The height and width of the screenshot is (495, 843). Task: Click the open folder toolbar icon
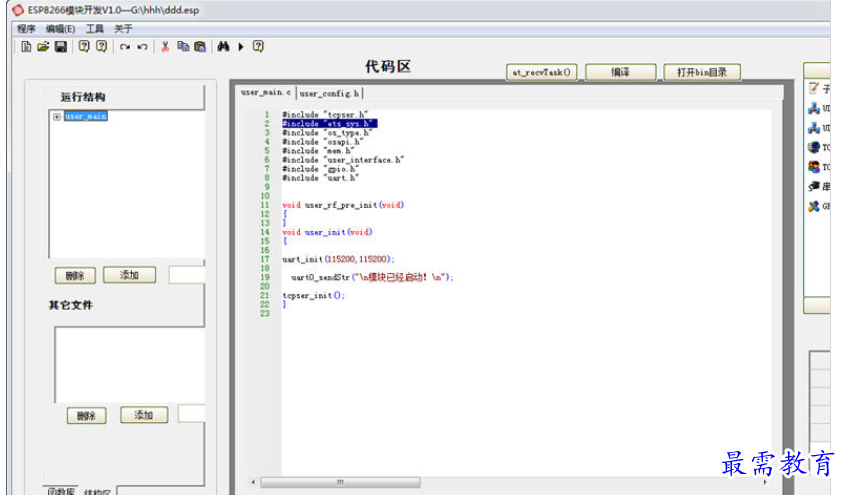point(43,47)
